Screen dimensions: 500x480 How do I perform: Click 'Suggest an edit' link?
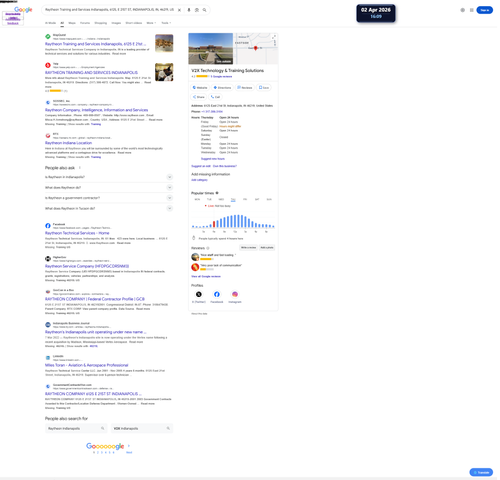[x=201, y=166]
